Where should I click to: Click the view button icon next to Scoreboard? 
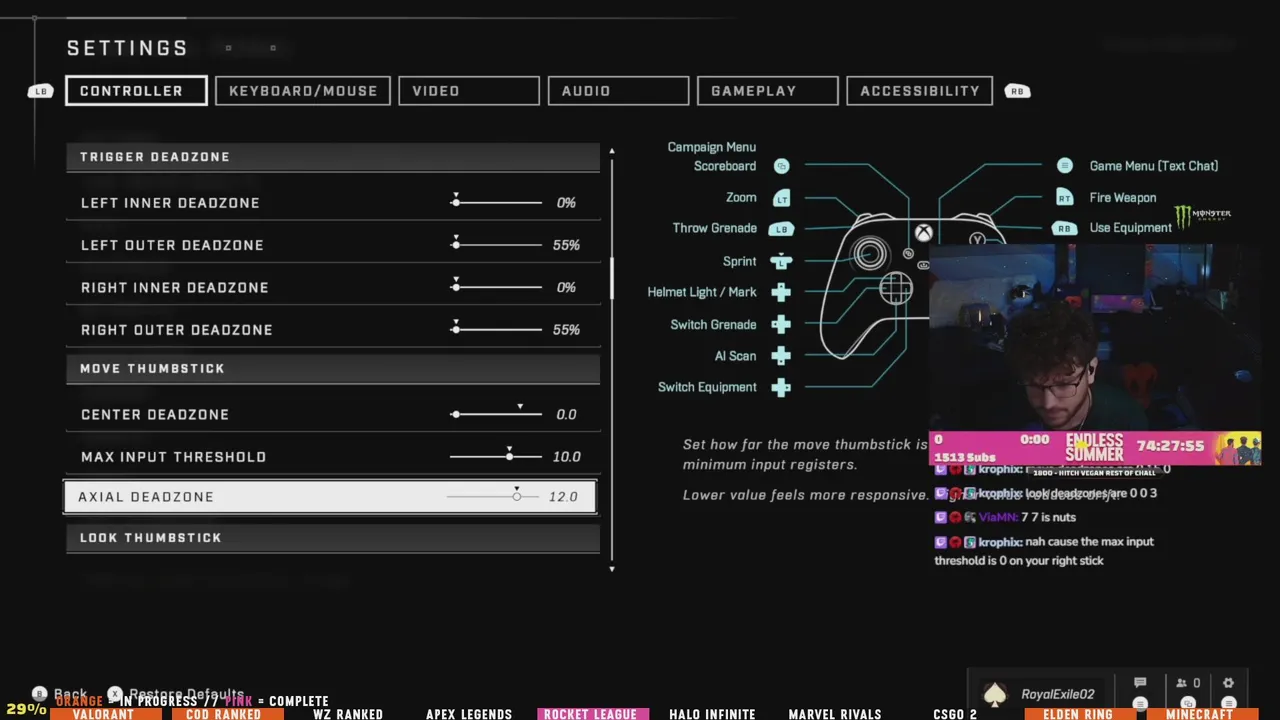(781, 166)
